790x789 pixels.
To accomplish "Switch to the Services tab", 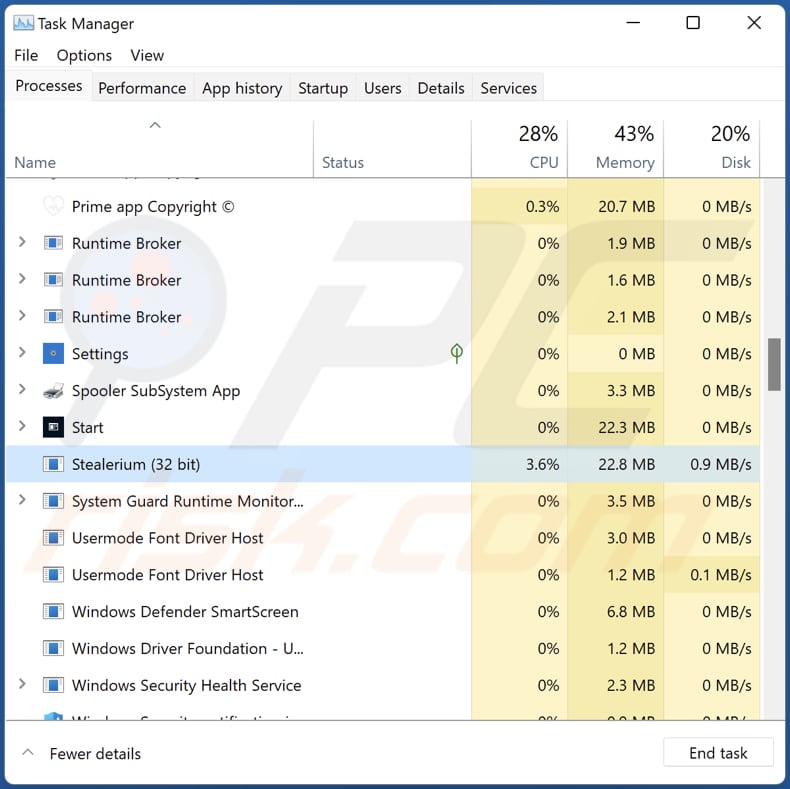I will (508, 88).
